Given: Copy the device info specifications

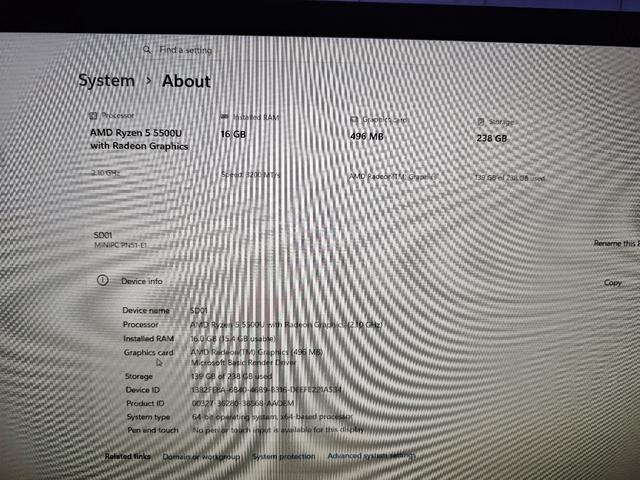Looking at the screenshot, I should pos(613,282).
